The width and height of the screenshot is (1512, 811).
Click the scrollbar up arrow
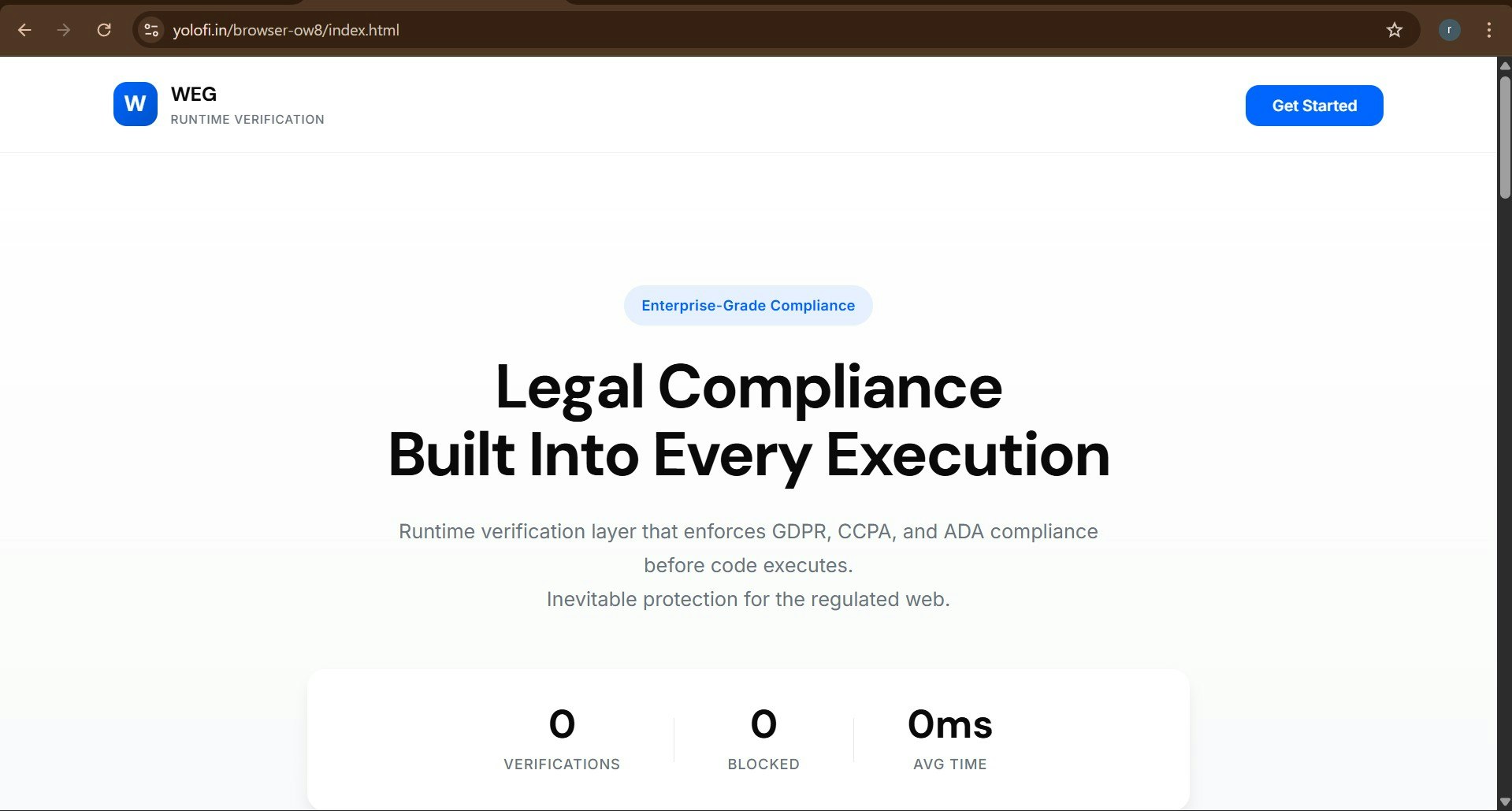tap(1506, 67)
